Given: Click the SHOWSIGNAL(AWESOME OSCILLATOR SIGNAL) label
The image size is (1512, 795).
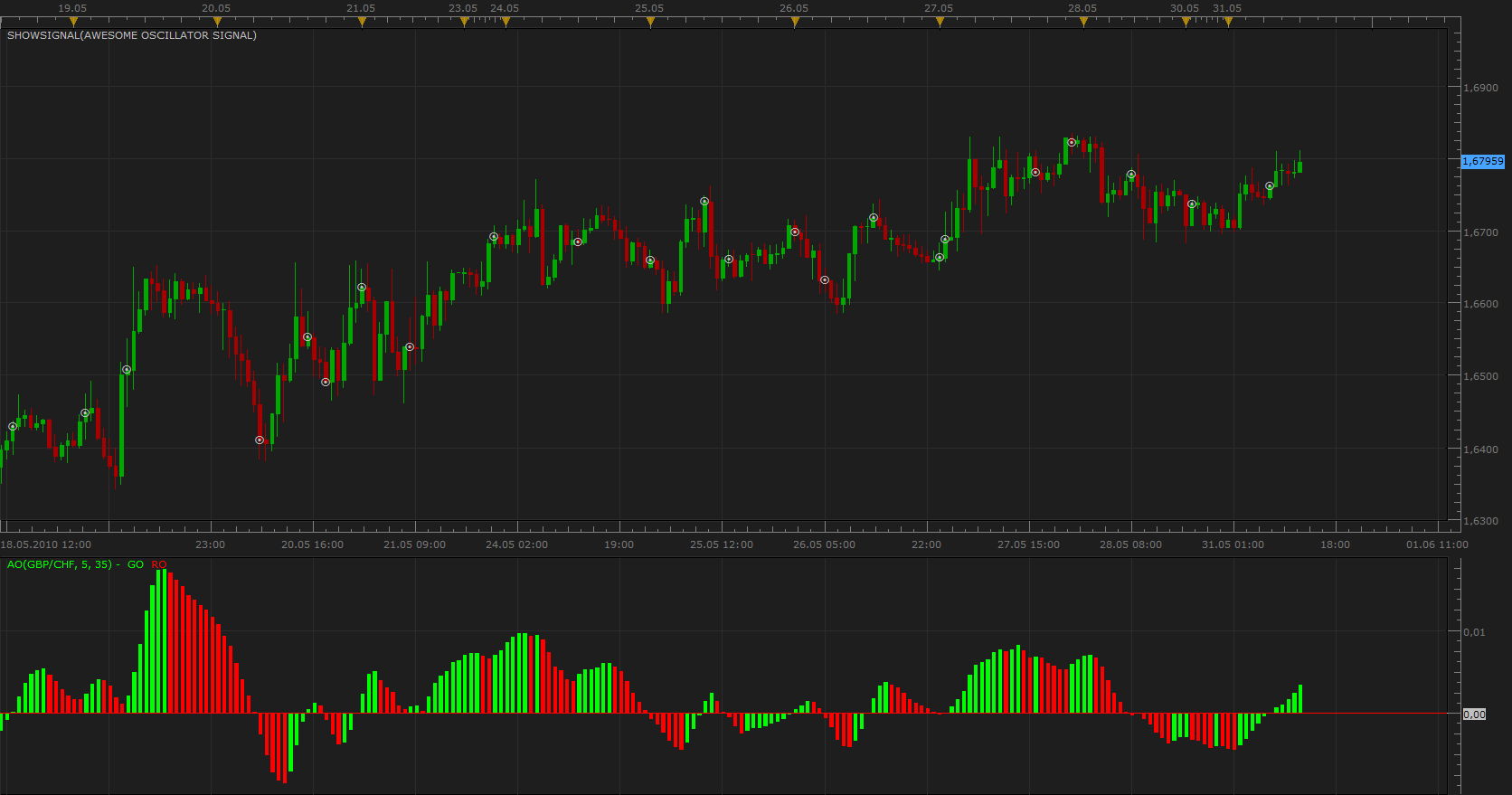Looking at the screenshot, I should pos(132,35).
